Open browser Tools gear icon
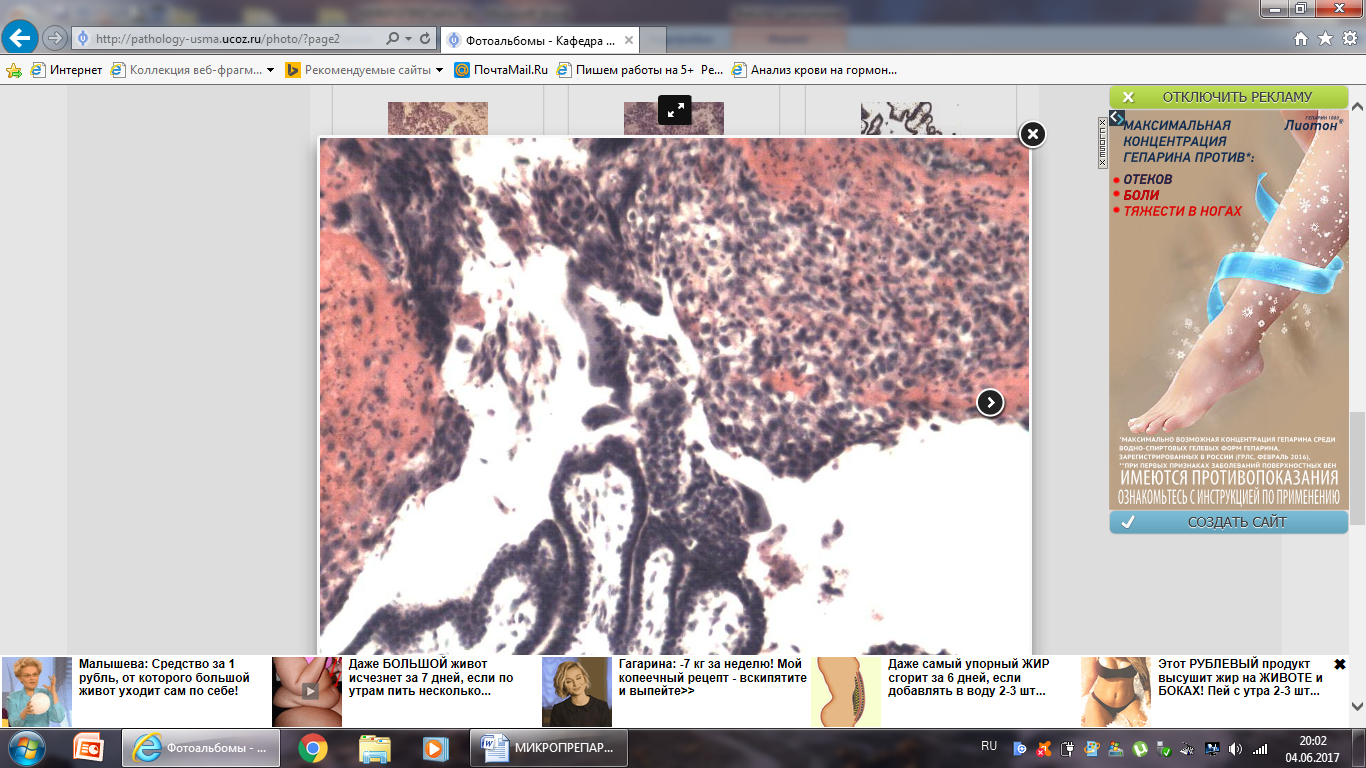Viewport: 1366px width, 768px height. pyautogui.click(x=1349, y=39)
